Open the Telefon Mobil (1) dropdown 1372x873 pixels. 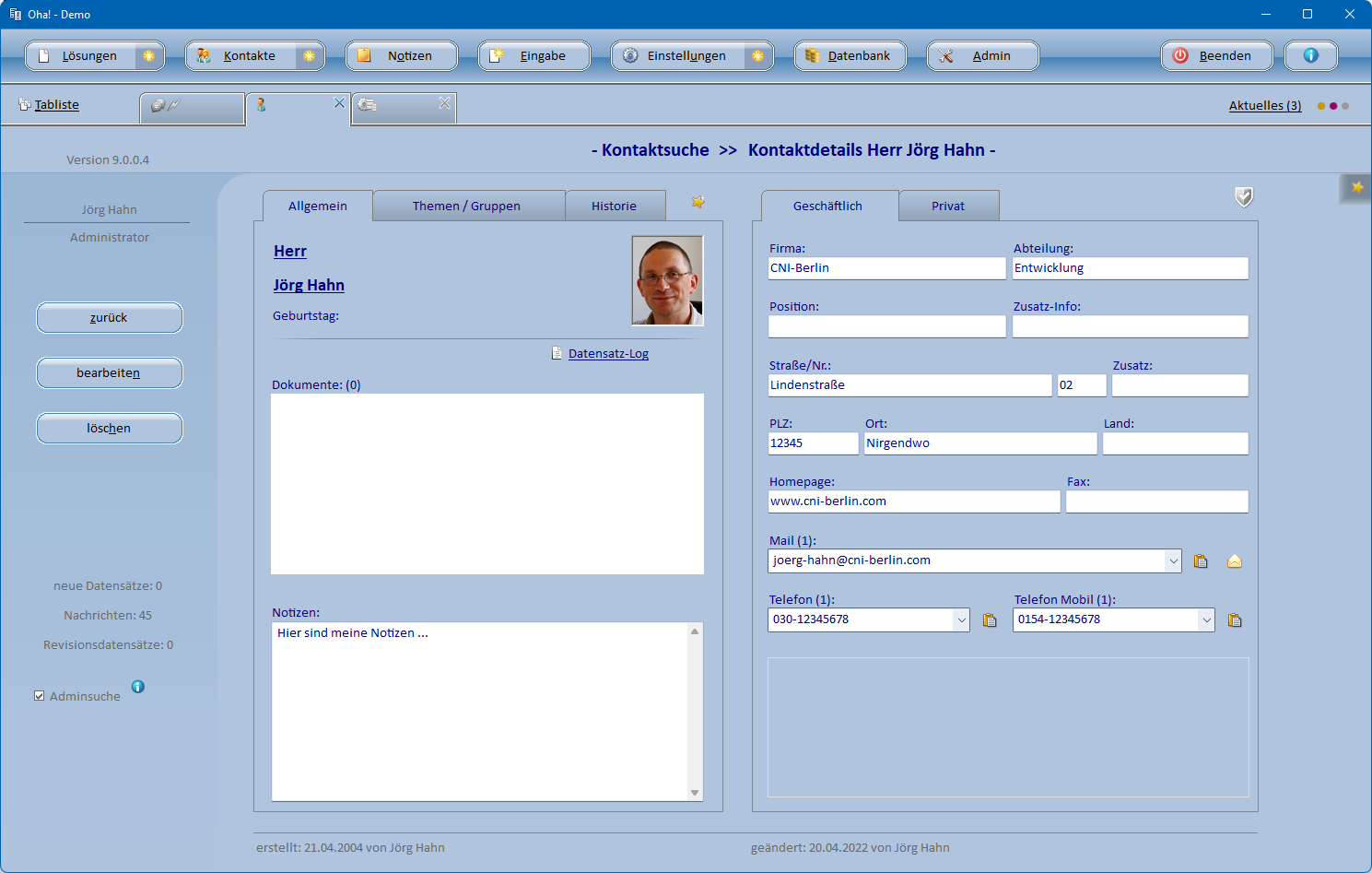click(1206, 619)
